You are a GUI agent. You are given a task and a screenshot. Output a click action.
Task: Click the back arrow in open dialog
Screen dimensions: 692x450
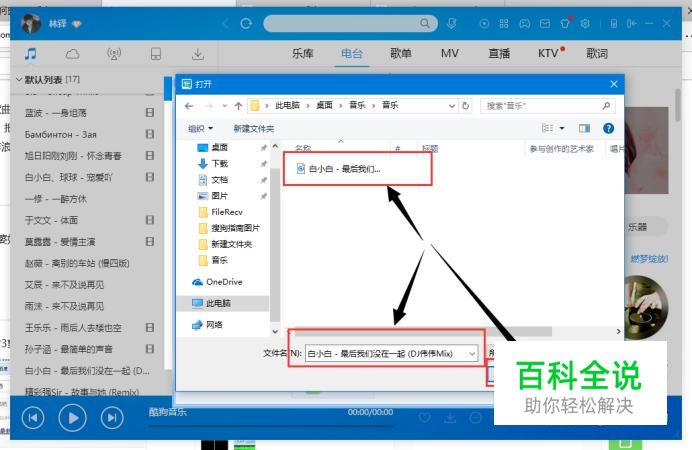(189, 106)
